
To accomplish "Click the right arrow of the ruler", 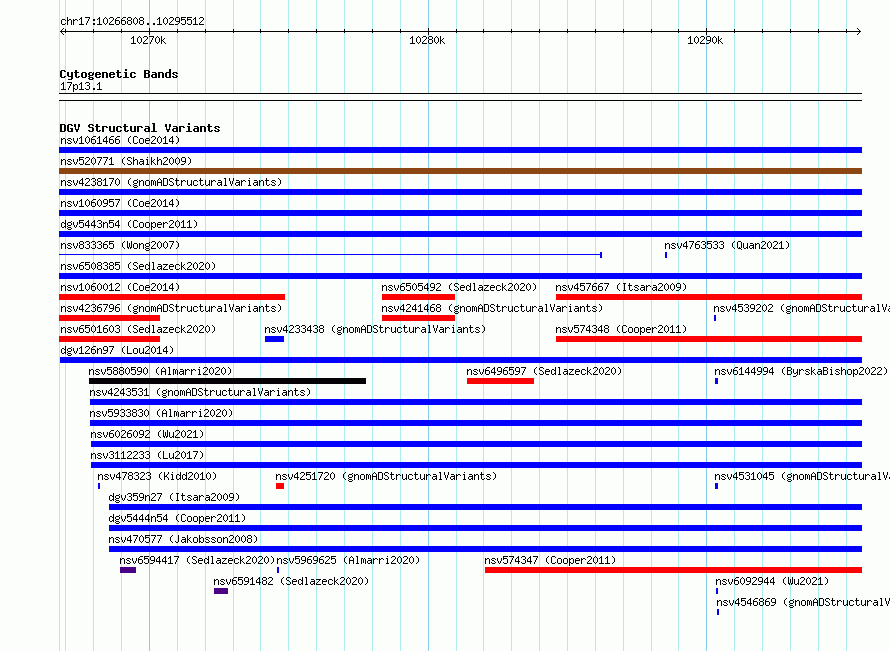I will coord(858,32).
